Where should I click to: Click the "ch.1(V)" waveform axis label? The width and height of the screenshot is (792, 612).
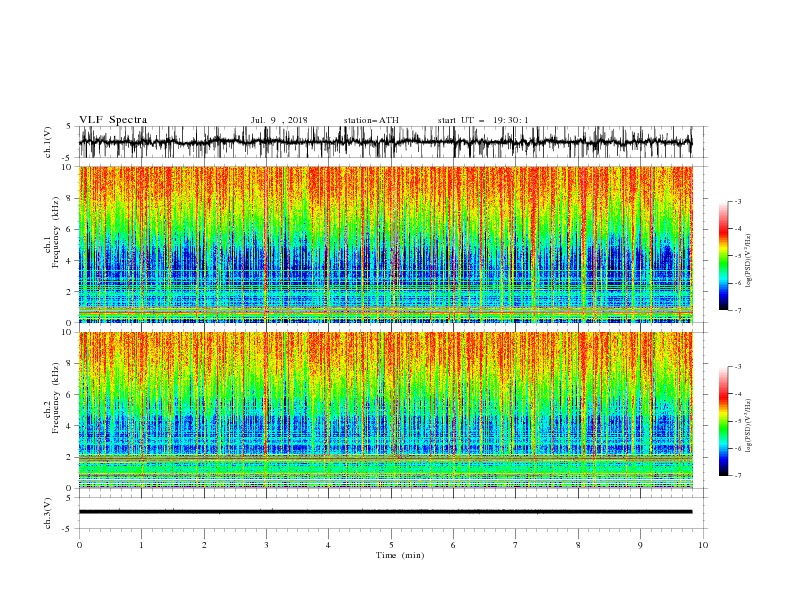[48, 142]
